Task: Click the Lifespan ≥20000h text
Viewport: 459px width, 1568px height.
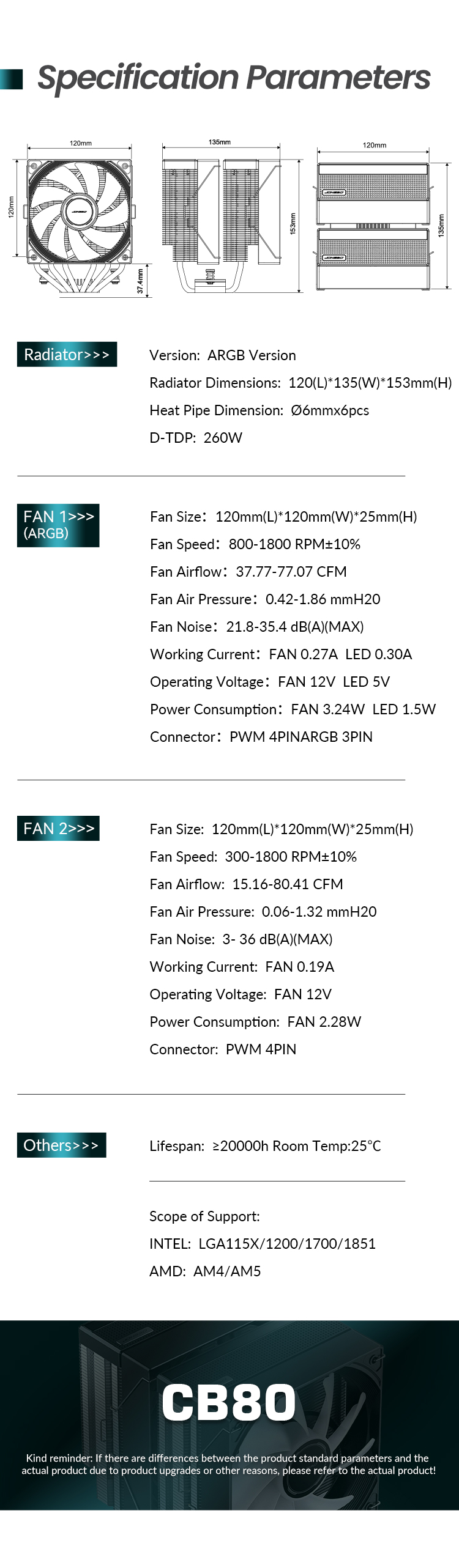Action: [265, 1146]
